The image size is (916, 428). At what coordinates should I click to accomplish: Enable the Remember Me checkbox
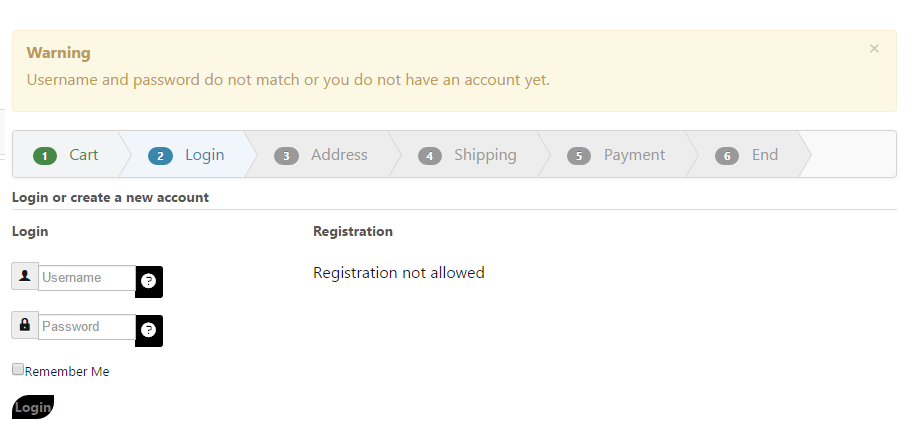[18, 369]
